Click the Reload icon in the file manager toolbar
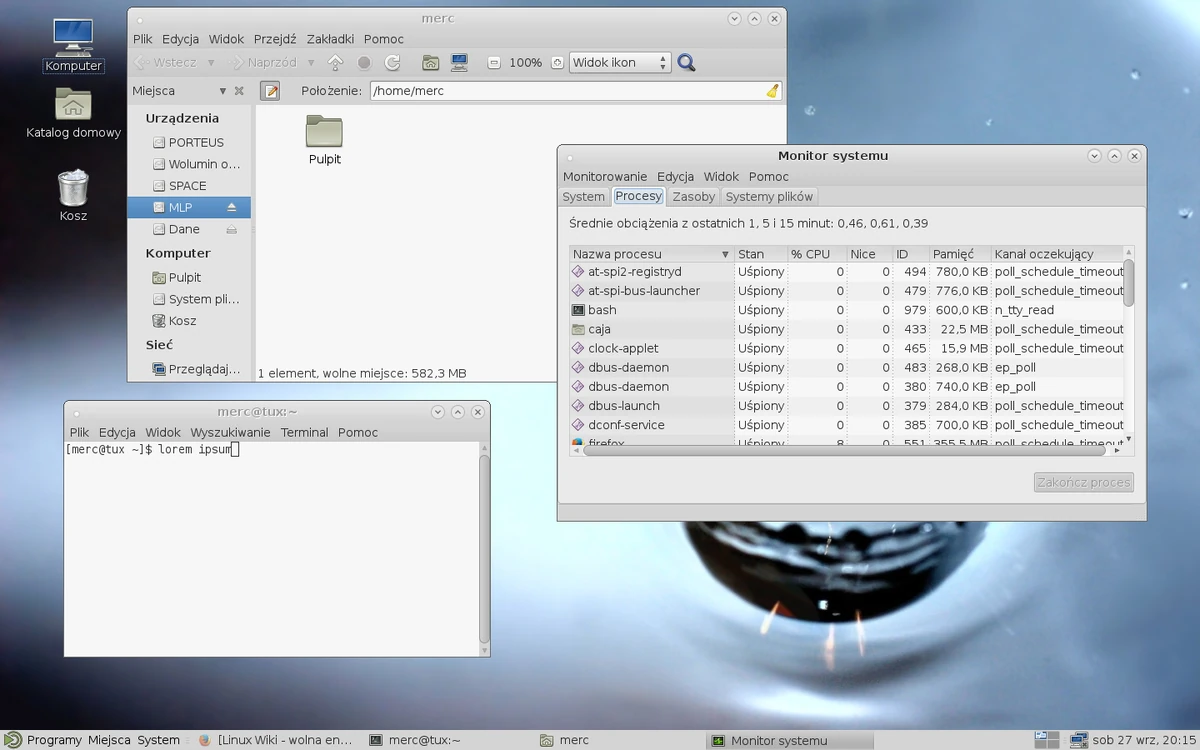The image size is (1200, 750). coord(391,62)
